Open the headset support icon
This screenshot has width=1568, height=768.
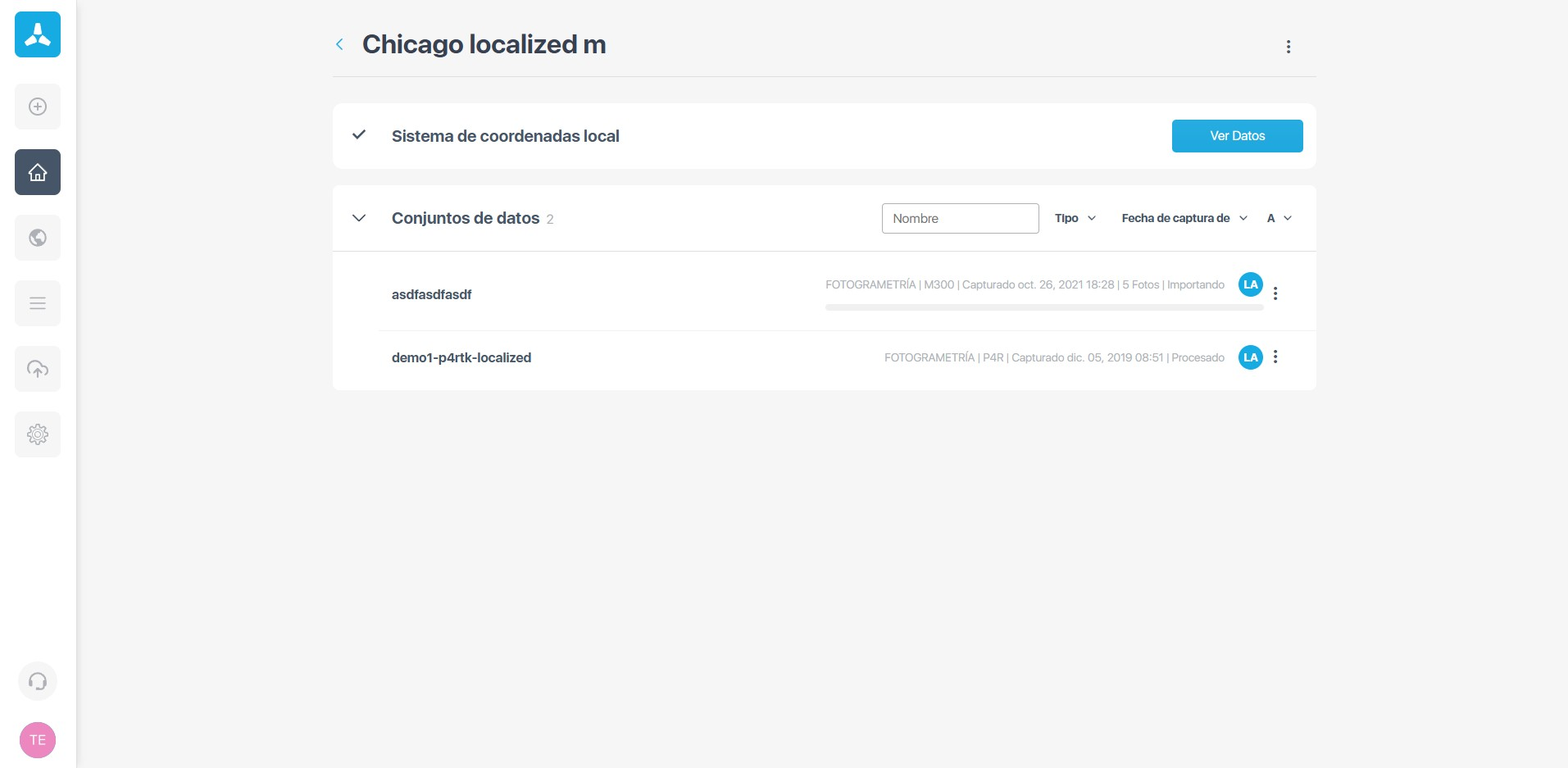click(x=38, y=681)
